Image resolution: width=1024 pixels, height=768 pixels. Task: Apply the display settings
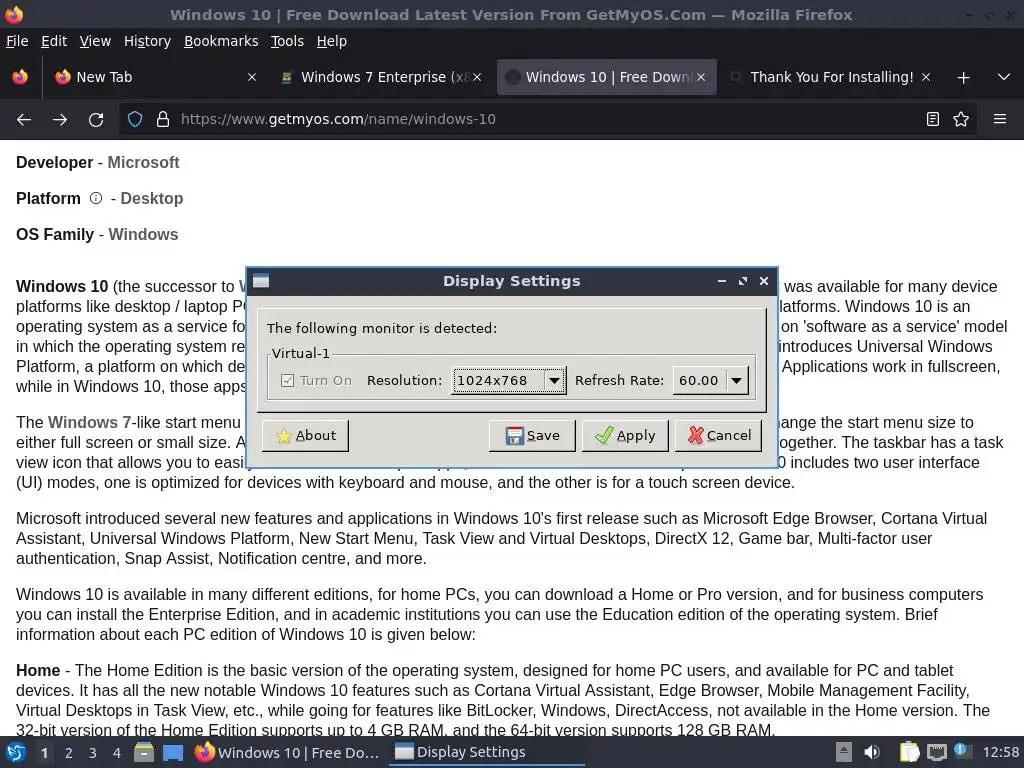(x=625, y=436)
